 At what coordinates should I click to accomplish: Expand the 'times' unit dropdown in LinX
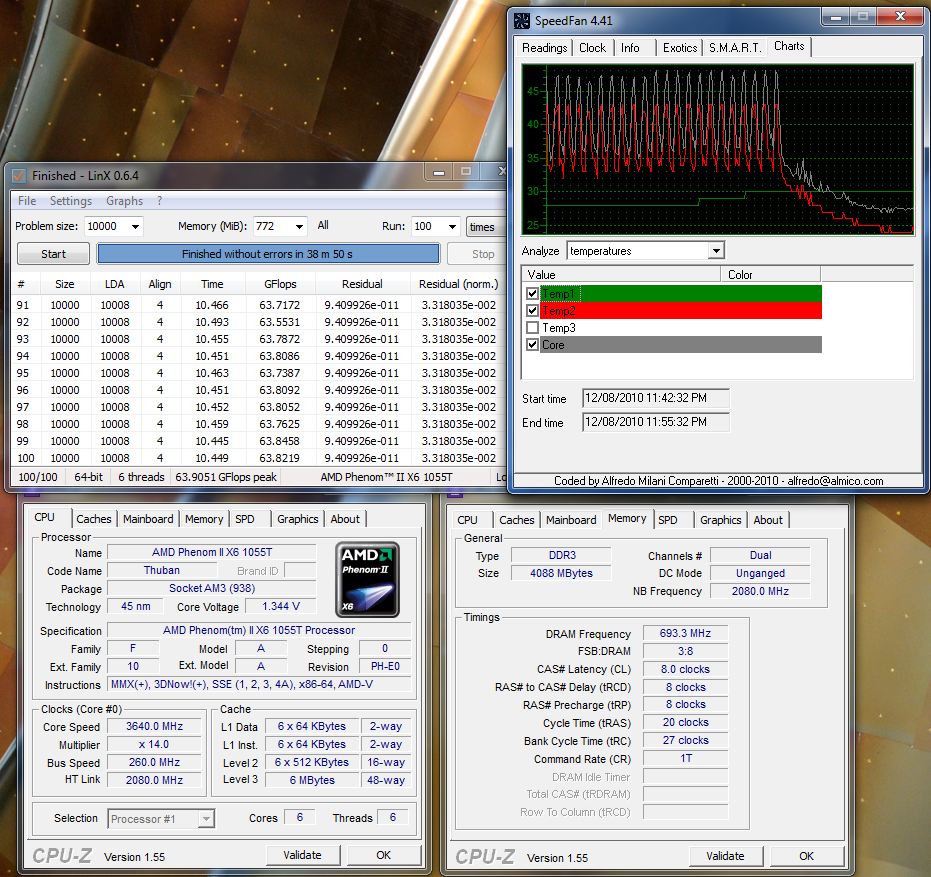[486, 227]
